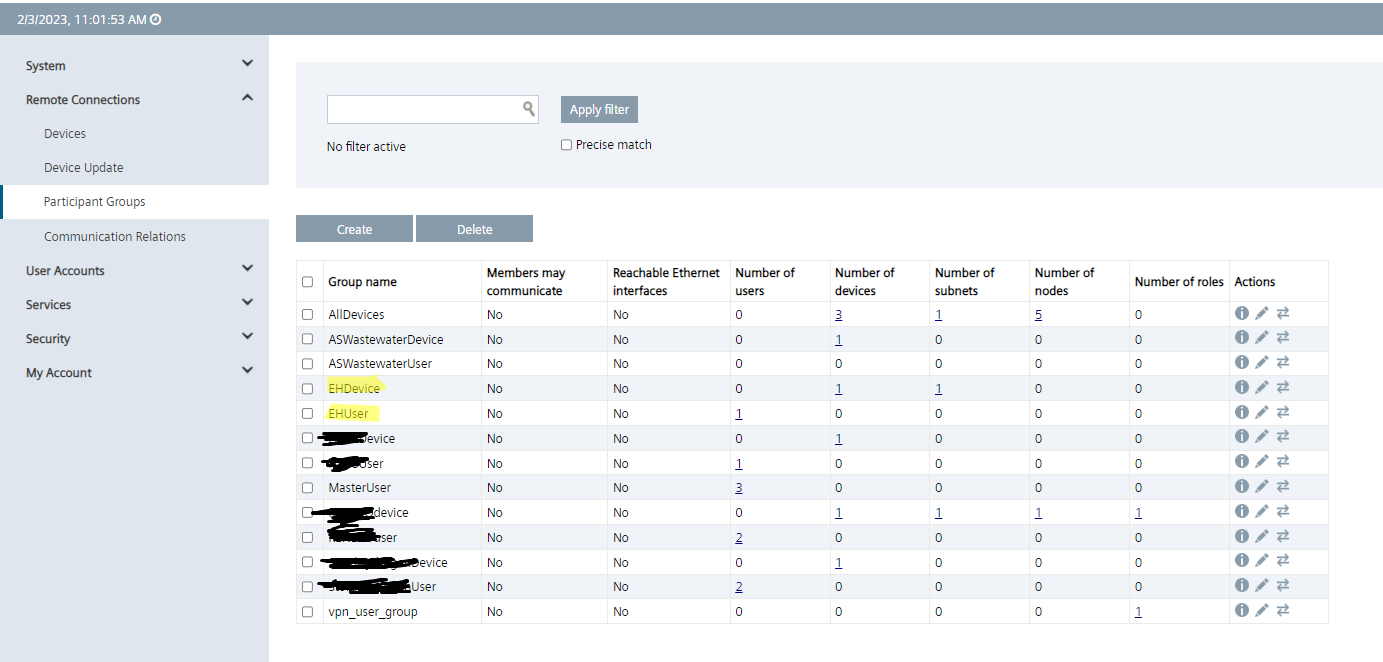1383x662 pixels.
Task: Collapse the Remote Connections section chevron
Action: point(248,98)
